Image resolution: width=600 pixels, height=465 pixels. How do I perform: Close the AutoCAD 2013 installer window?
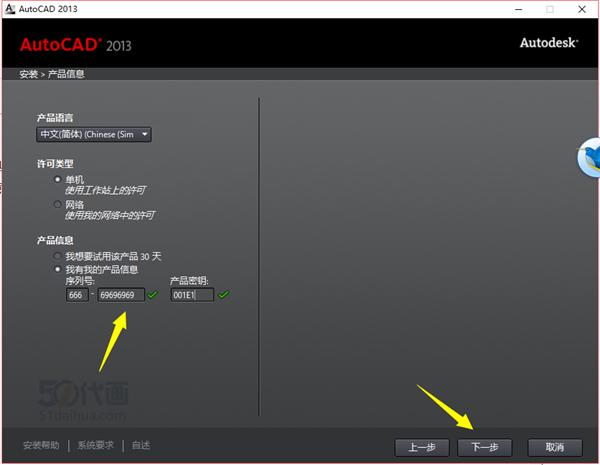point(582,9)
